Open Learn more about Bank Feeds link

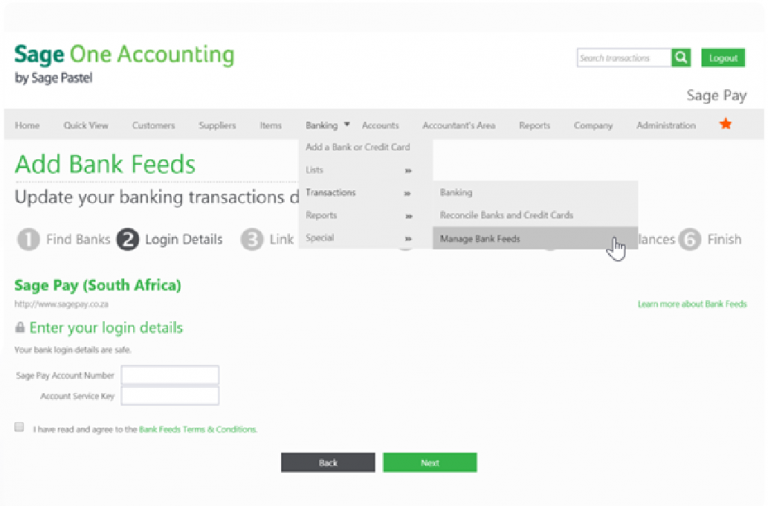(692, 304)
